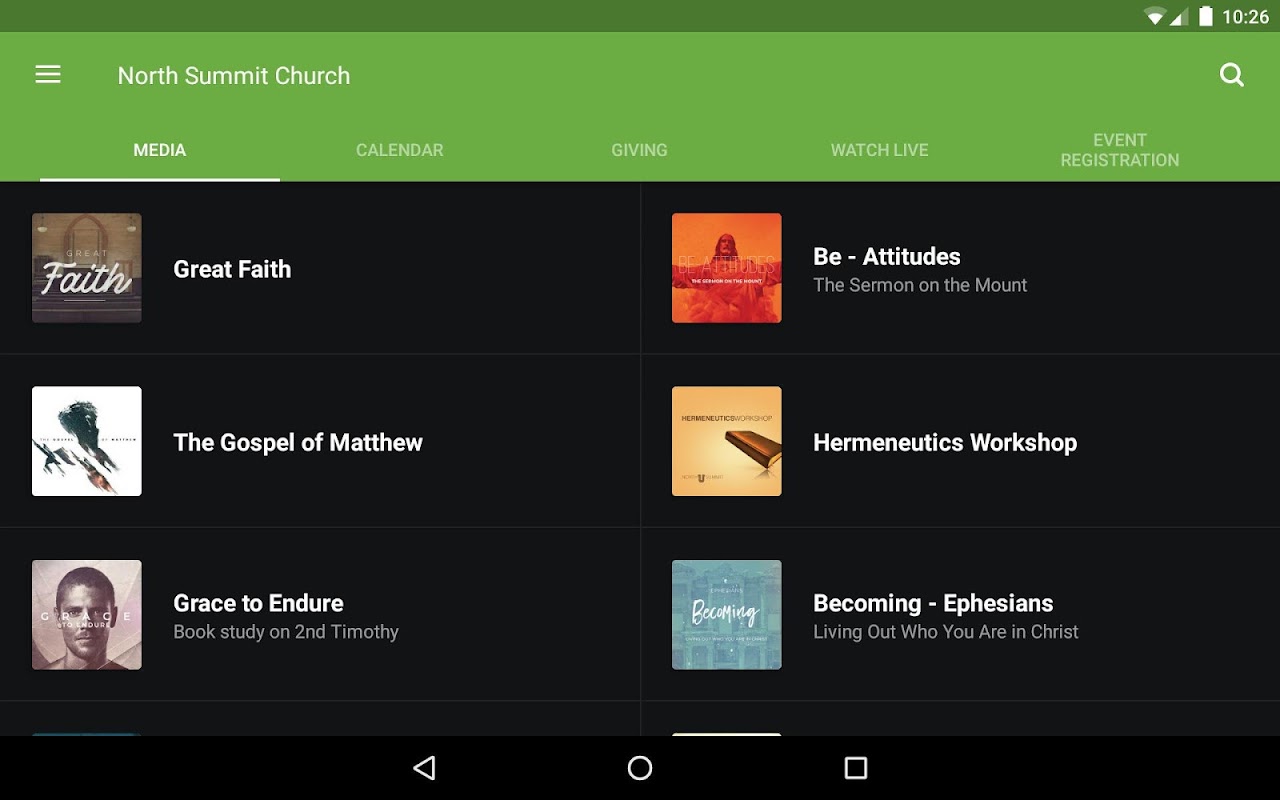Open the Hermeneutics Workshop artwork thumbnail
The height and width of the screenshot is (800, 1280).
click(727, 441)
